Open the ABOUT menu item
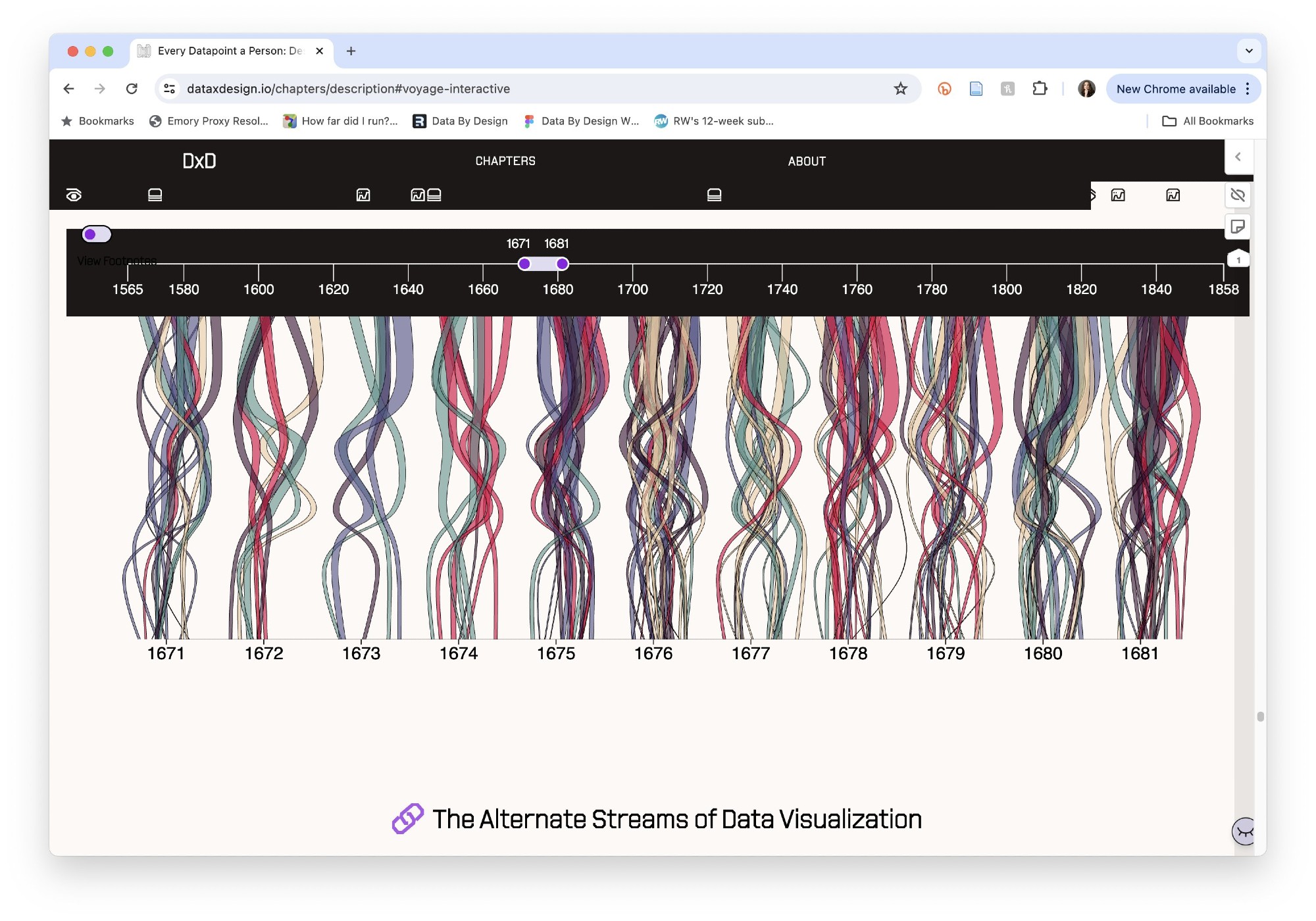Image resolution: width=1316 pixels, height=921 pixels. (x=807, y=161)
